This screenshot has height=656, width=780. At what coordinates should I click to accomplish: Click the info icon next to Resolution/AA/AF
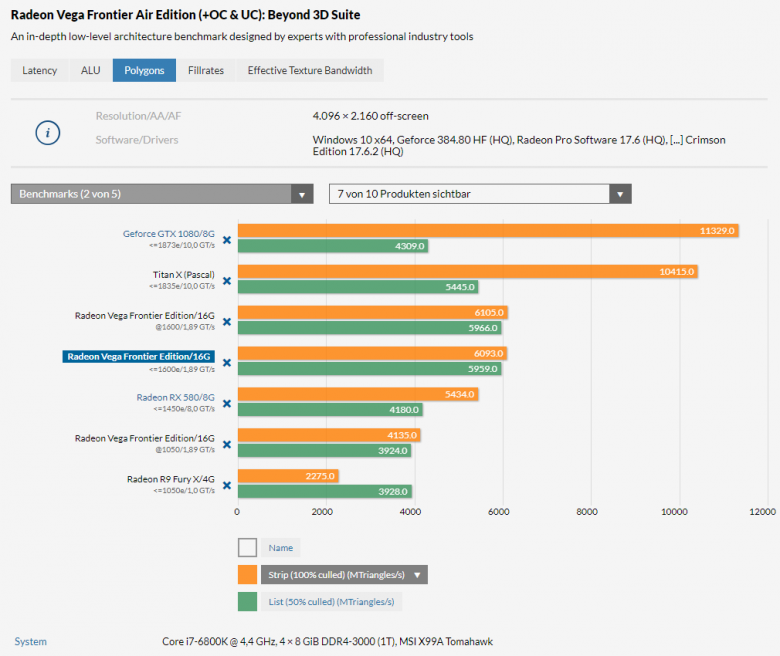click(48, 133)
